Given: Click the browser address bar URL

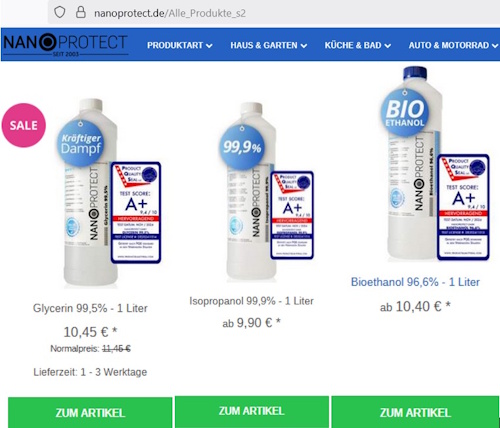Looking at the screenshot, I should pyautogui.click(x=170, y=13).
